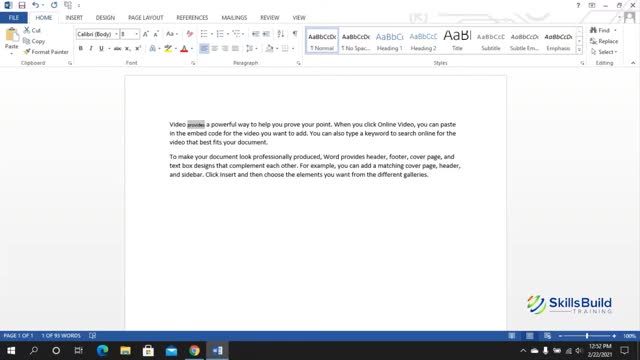
Task: Open Replace dialog
Action: click(x=604, y=41)
